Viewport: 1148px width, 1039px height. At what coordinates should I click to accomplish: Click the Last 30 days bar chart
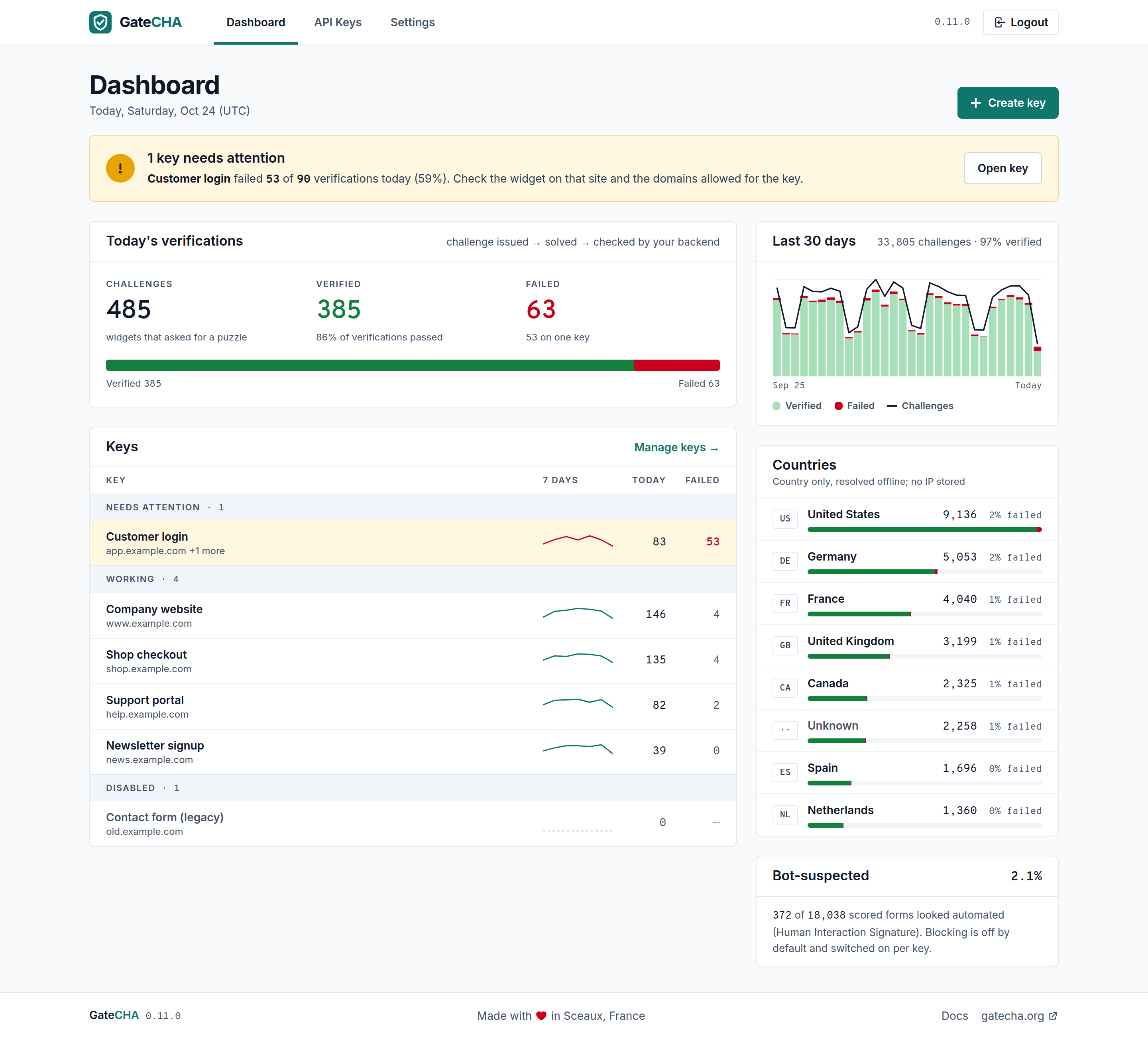click(907, 328)
